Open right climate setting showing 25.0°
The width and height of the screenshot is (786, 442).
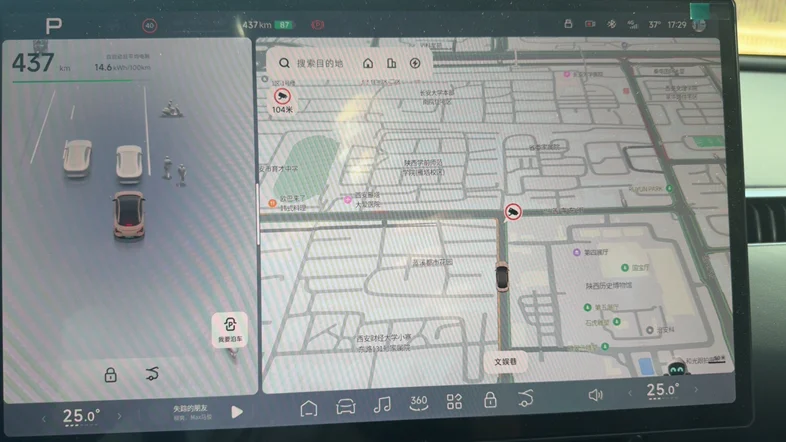[663, 390]
